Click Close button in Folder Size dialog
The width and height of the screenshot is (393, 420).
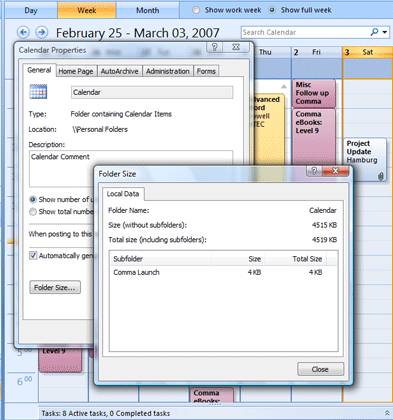320,369
